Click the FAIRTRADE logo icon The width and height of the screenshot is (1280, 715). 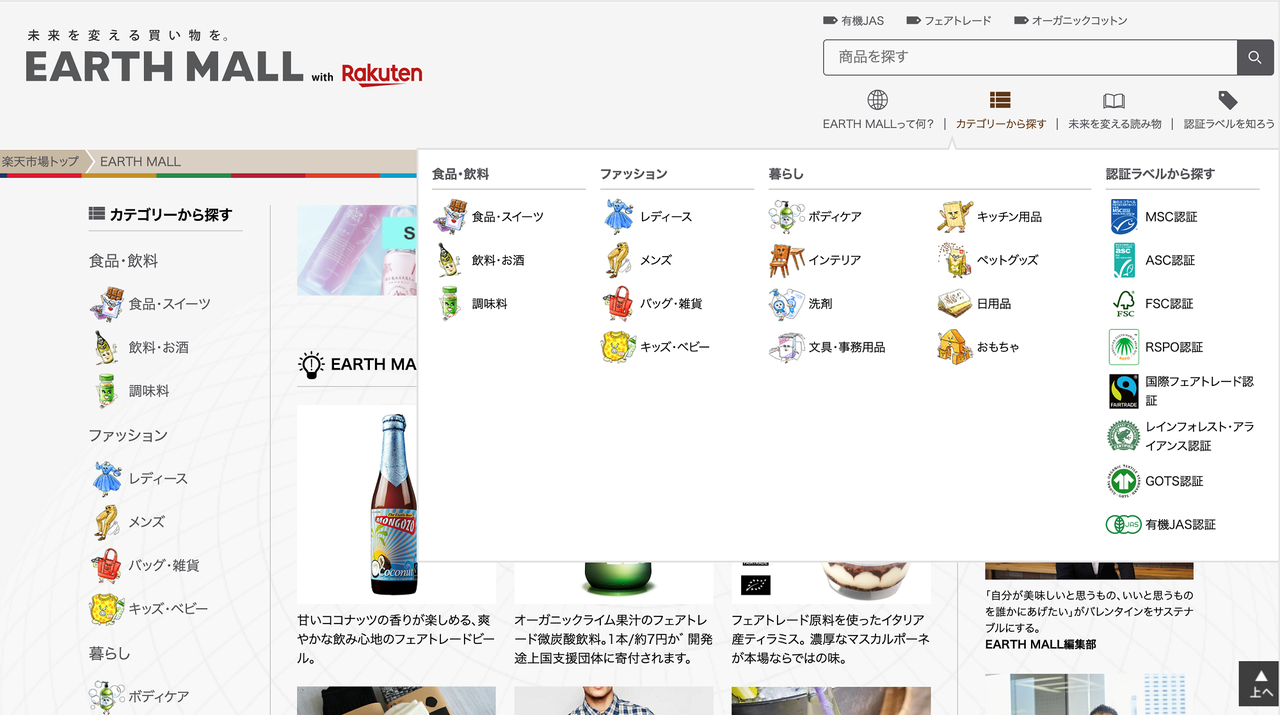[1124, 391]
